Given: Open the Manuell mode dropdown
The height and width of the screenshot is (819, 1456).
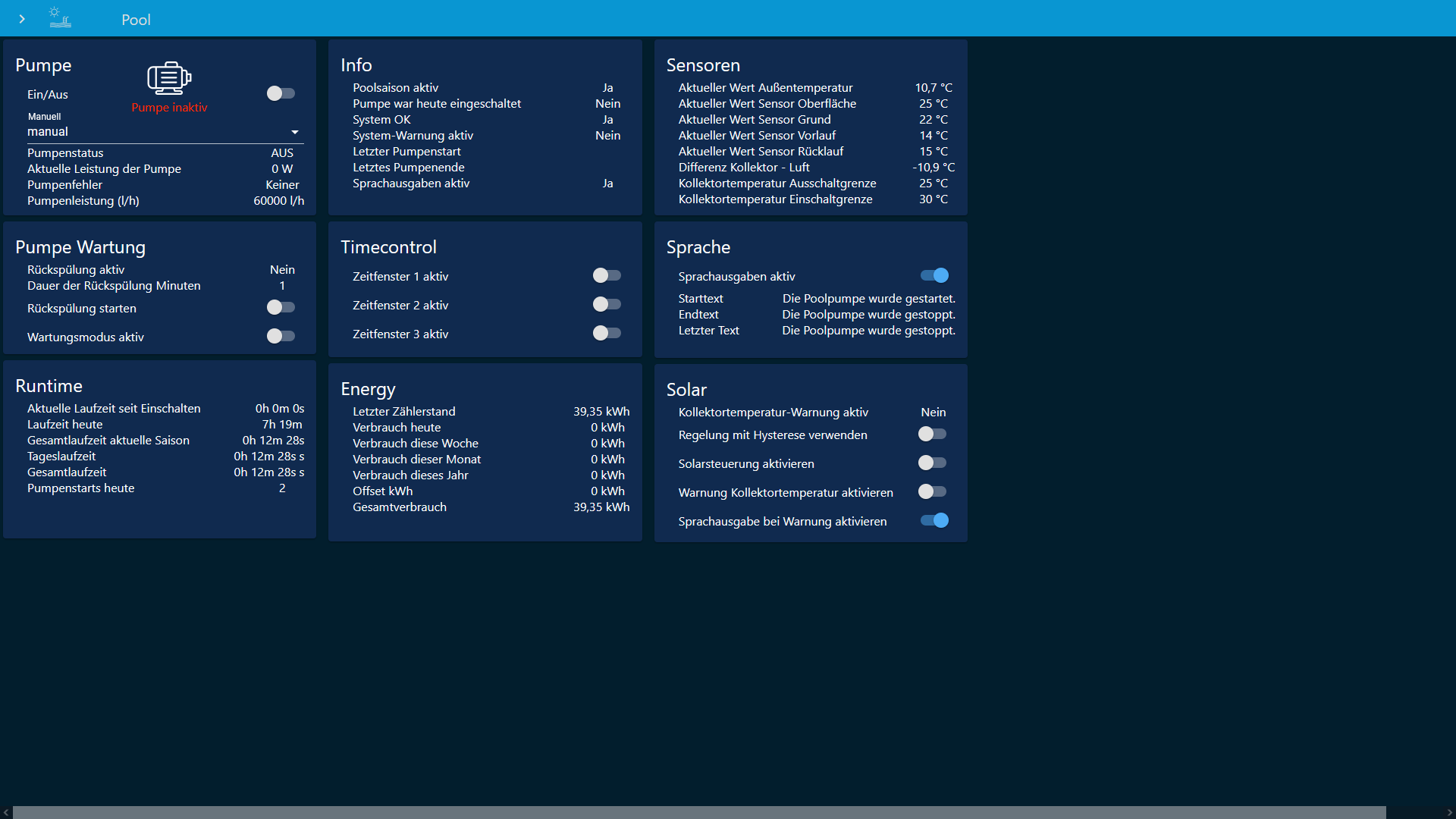Looking at the screenshot, I should tap(159, 132).
